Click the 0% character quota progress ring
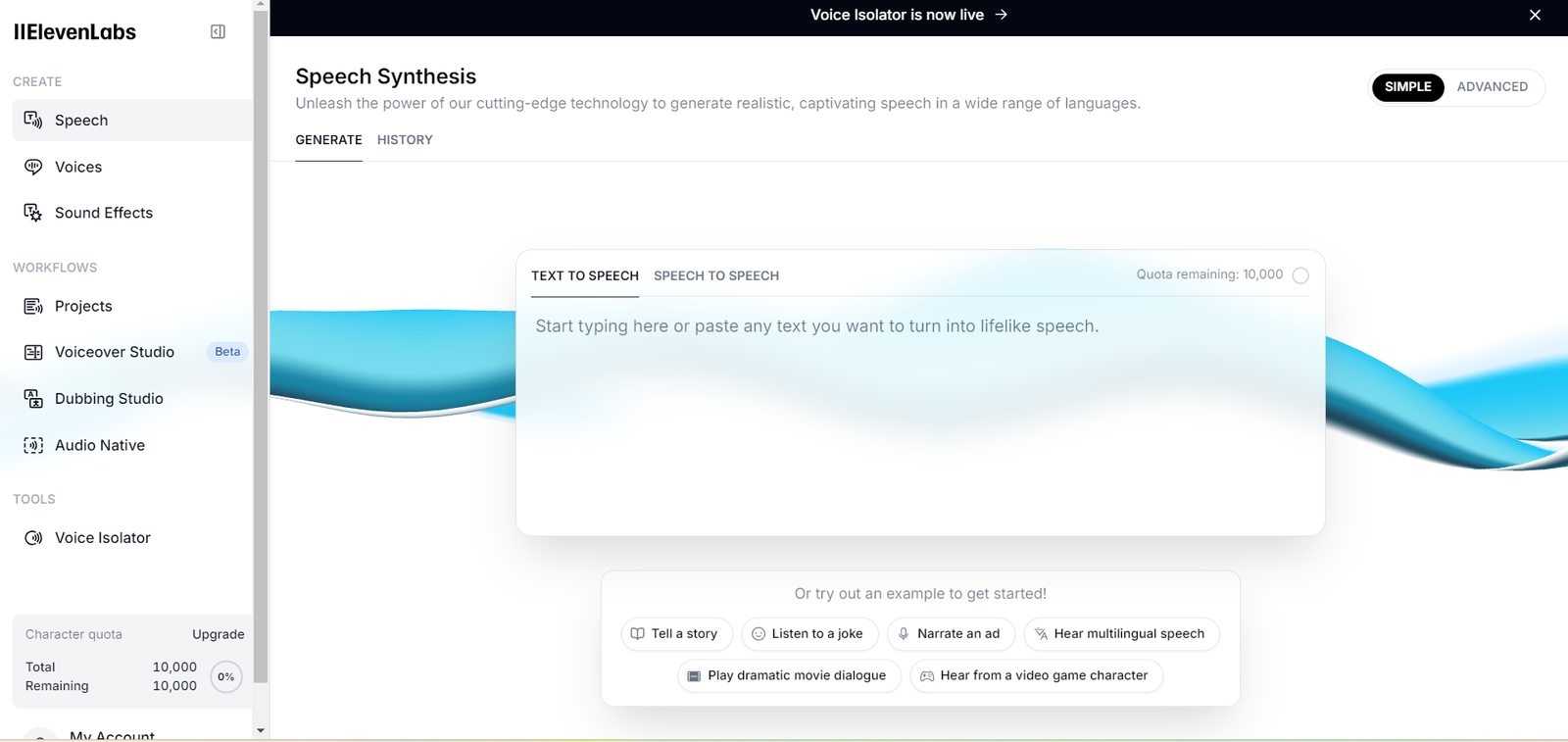 [226, 676]
